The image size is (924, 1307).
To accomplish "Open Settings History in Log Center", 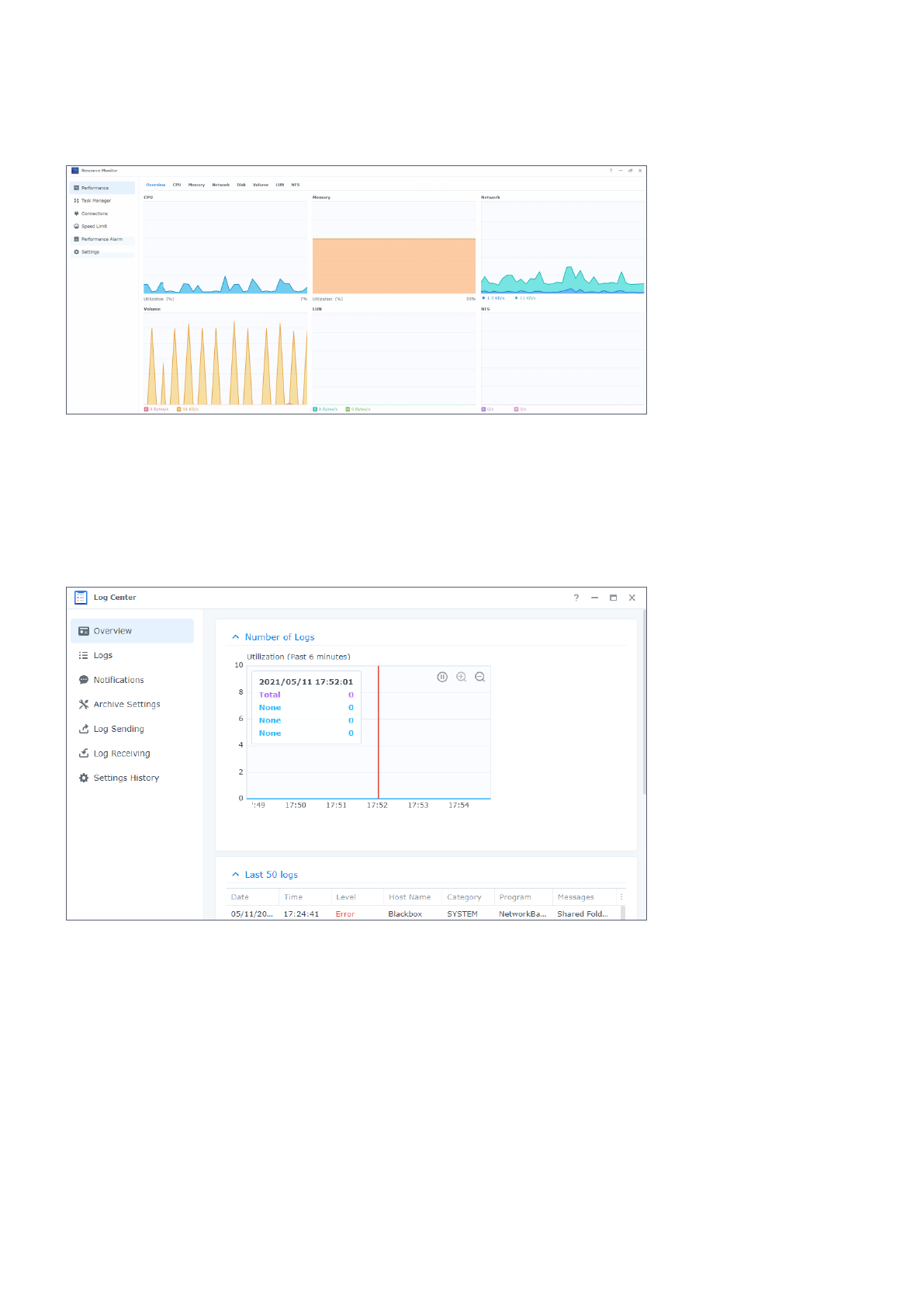I will tap(126, 778).
